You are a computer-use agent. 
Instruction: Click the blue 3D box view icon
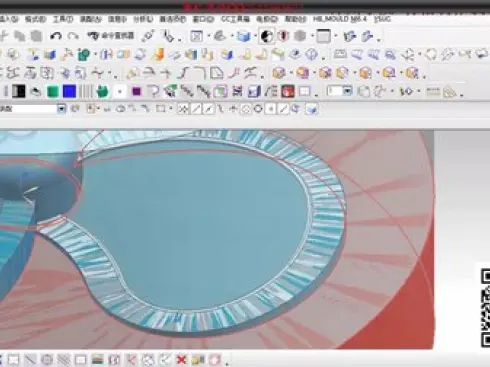(x=243, y=36)
